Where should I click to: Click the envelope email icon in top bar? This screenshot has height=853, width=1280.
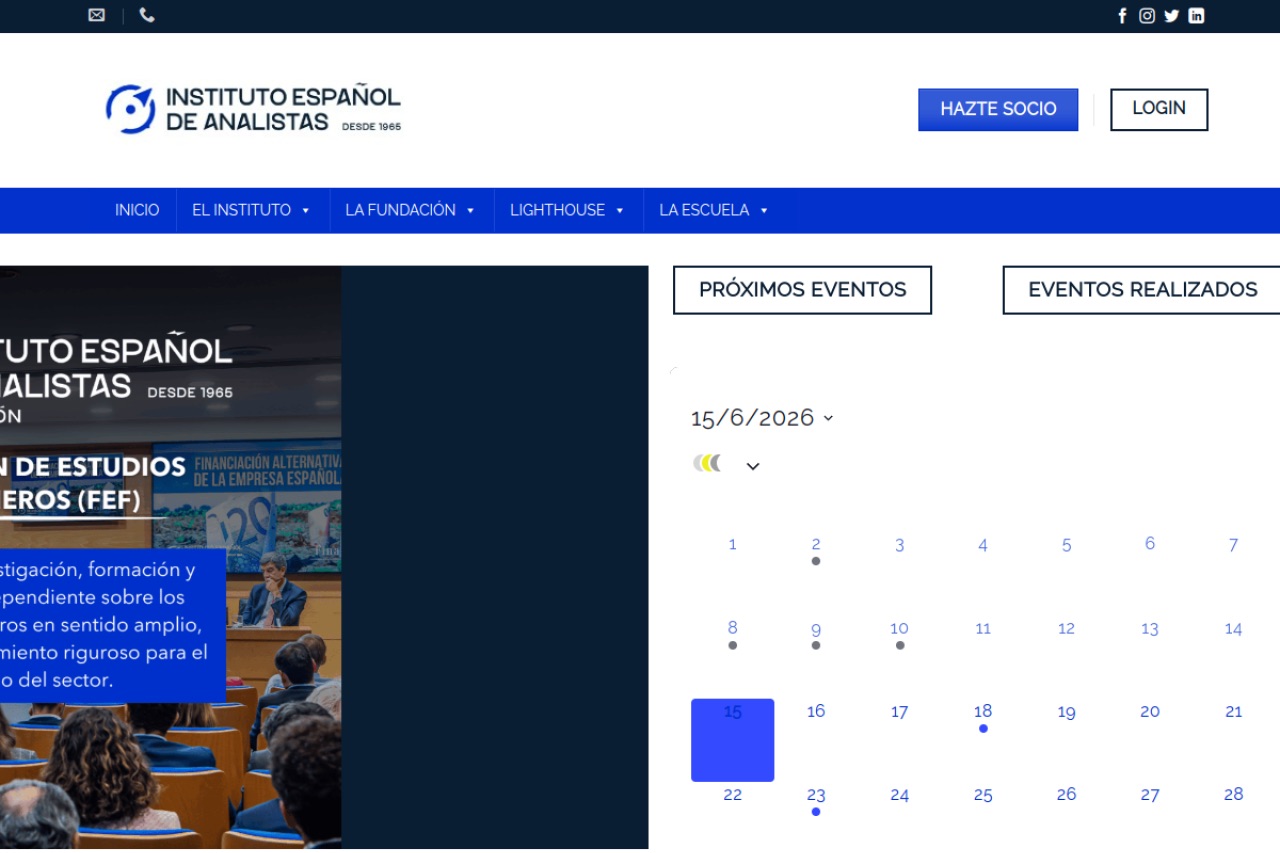96,15
